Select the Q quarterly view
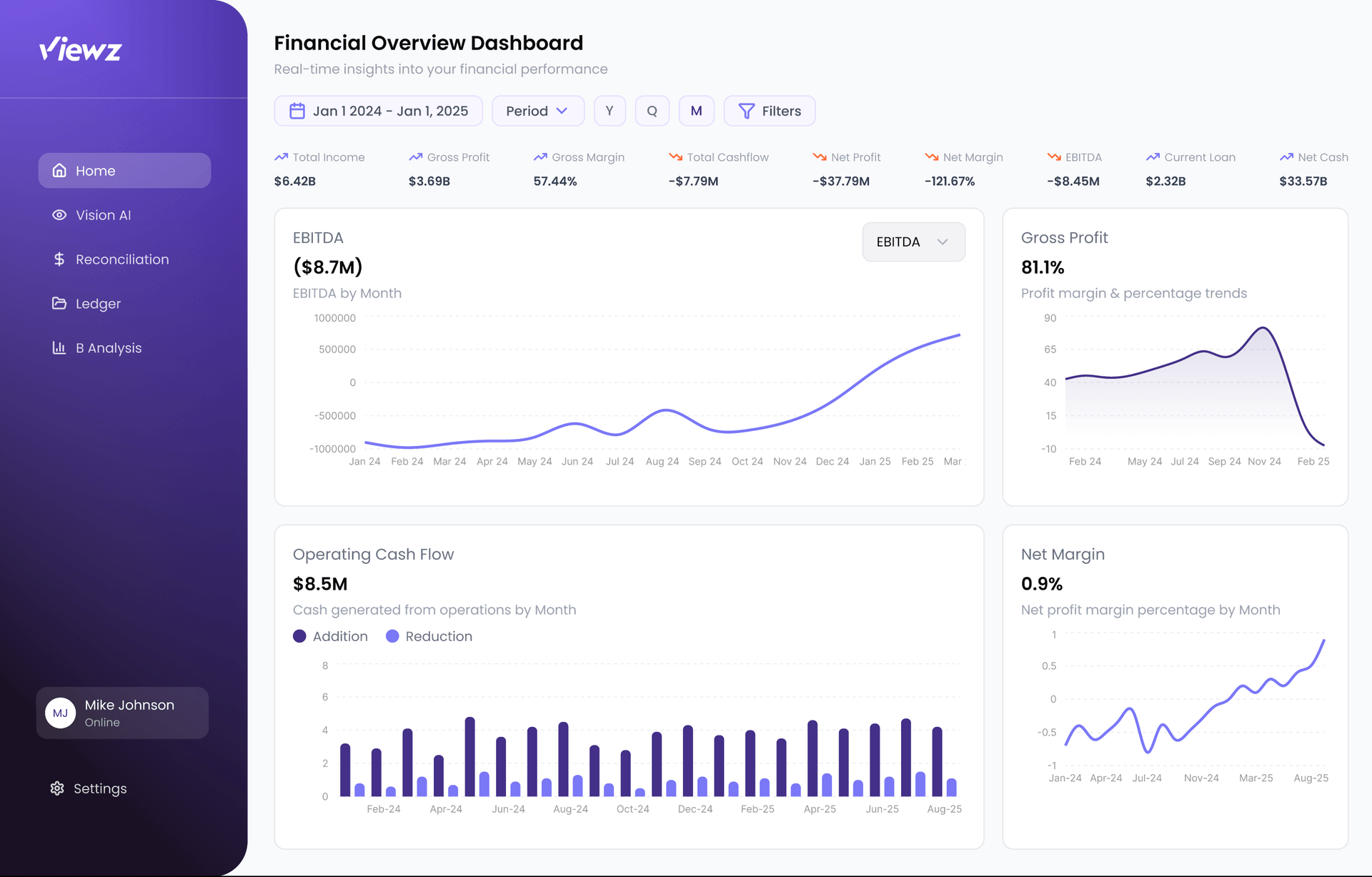This screenshot has height=877, width=1372. [652, 111]
